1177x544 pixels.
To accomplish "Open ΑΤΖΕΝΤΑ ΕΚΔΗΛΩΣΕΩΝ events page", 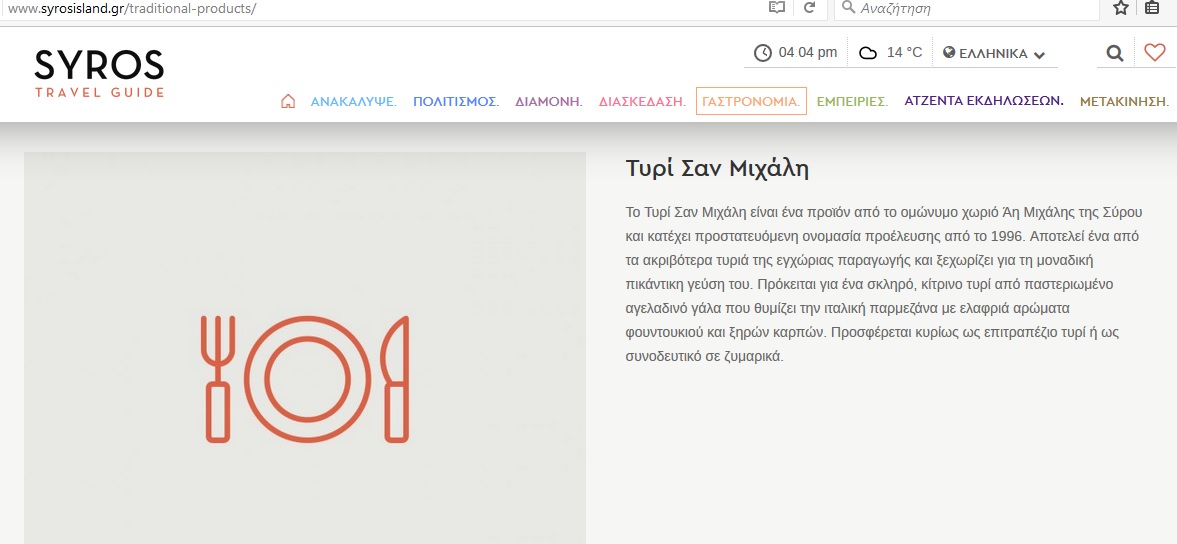I will tap(983, 101).
